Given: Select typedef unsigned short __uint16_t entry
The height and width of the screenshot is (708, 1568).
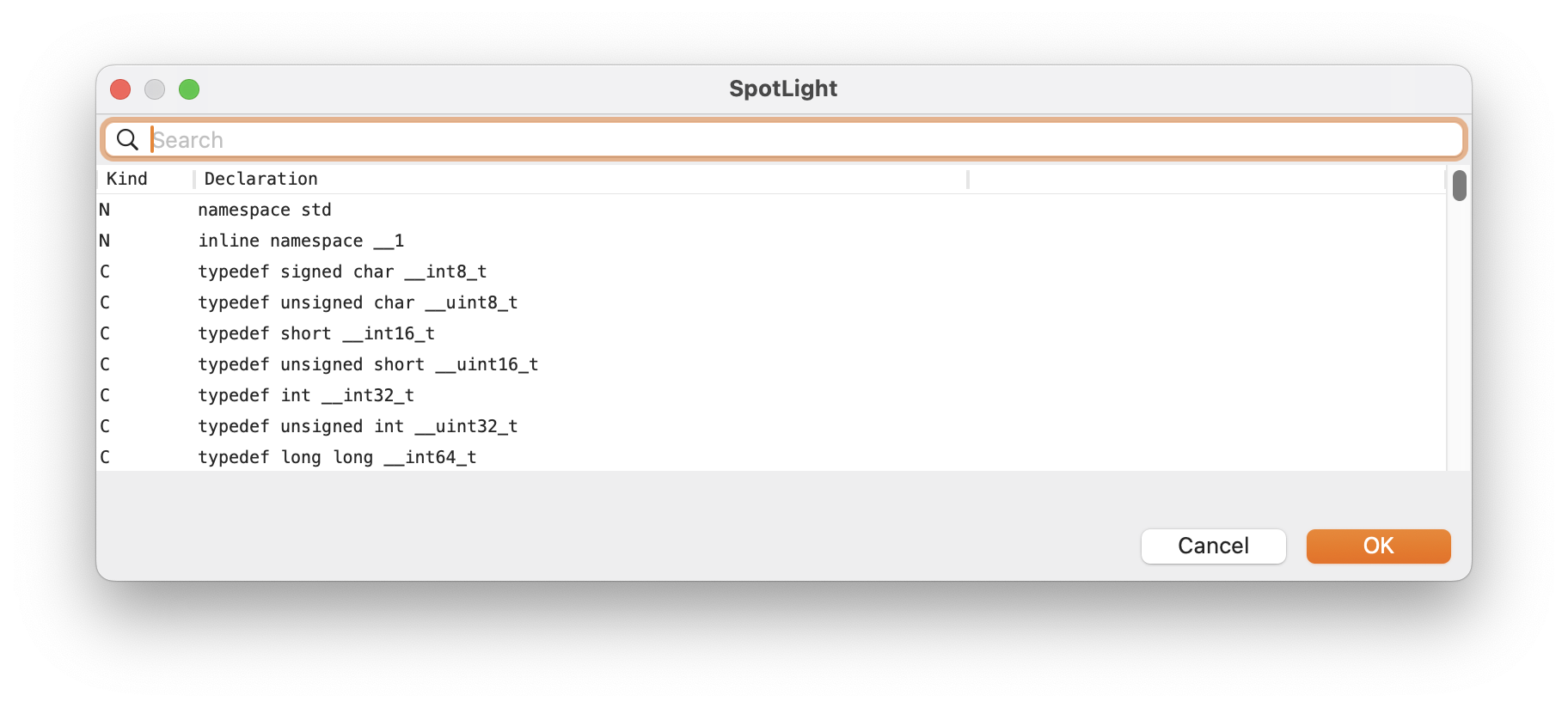Looking at the screenshot, I should (771, 364).
